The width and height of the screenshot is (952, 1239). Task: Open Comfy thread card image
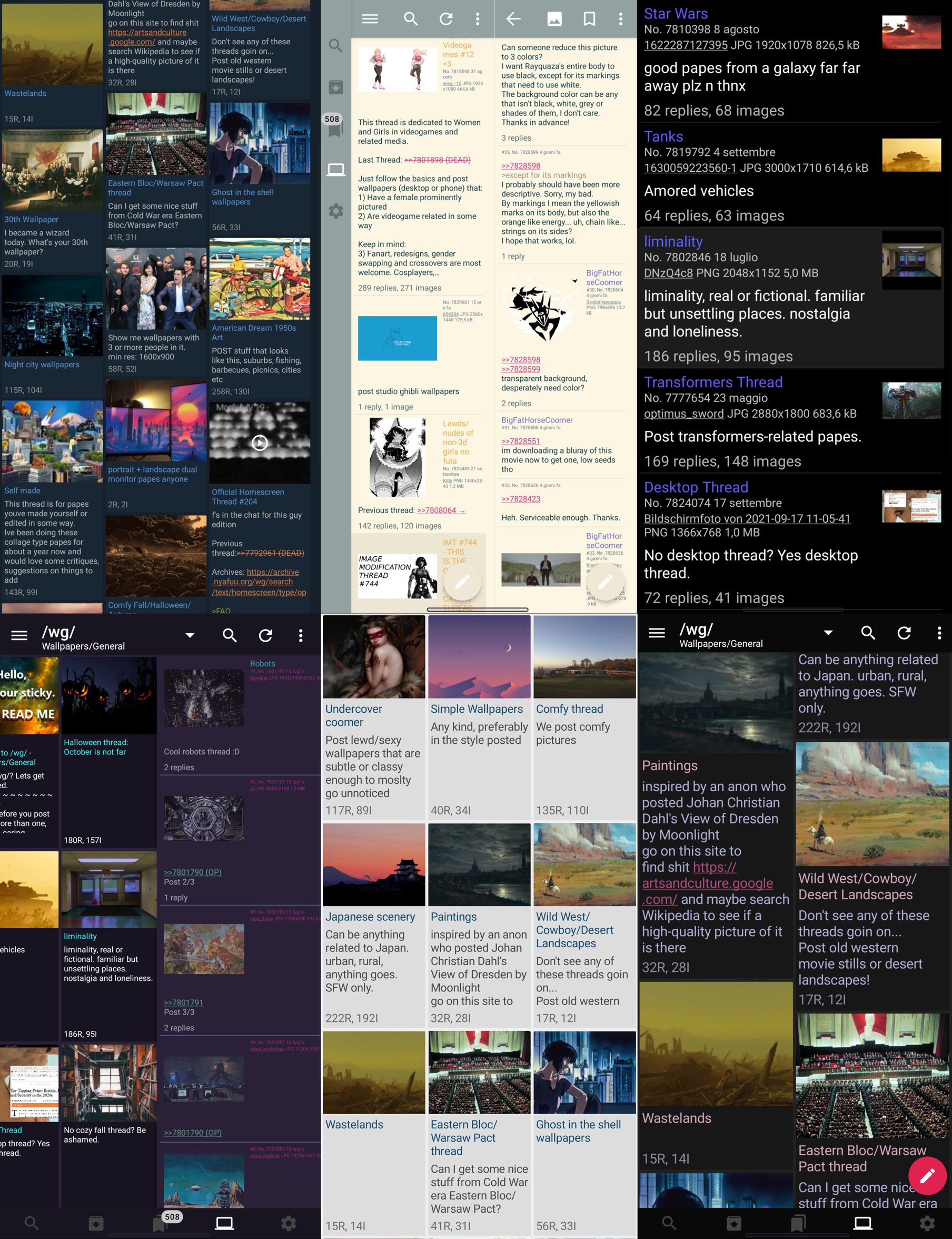(x=585, y=657)
